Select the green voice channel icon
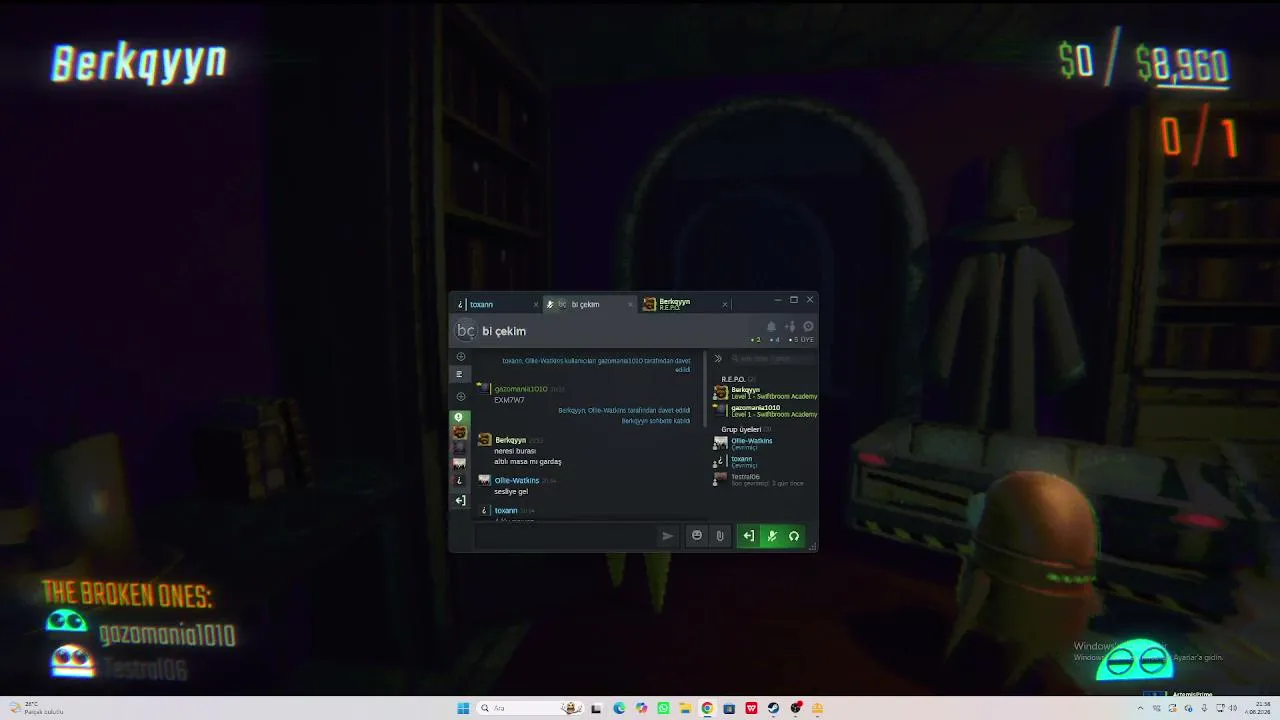The image size is (1280, 720). 459,417
